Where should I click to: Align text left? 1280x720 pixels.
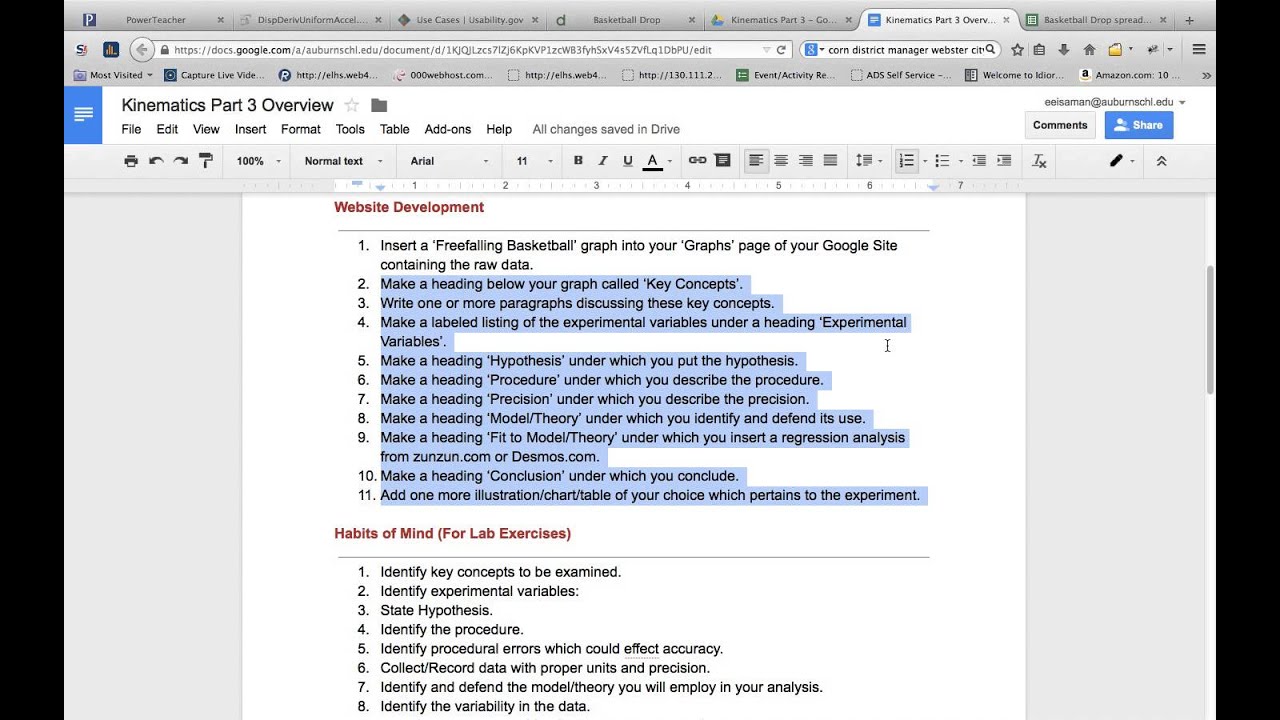(x=756, y=161)
